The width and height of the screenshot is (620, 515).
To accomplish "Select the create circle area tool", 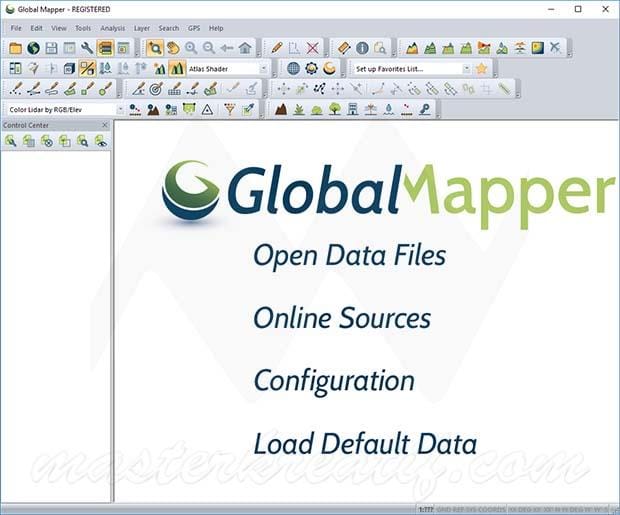I will pyautogui.click(x=105, y=89).
